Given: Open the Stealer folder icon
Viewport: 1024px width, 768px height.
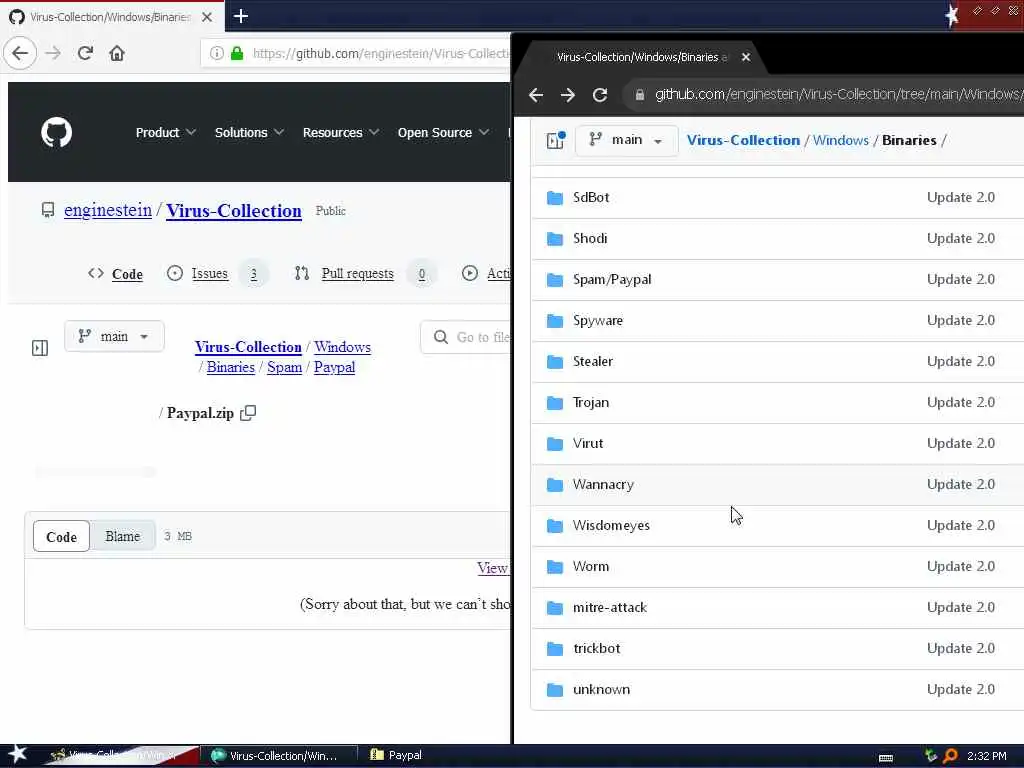Looking at the screenshot, I should pos(555,362).
